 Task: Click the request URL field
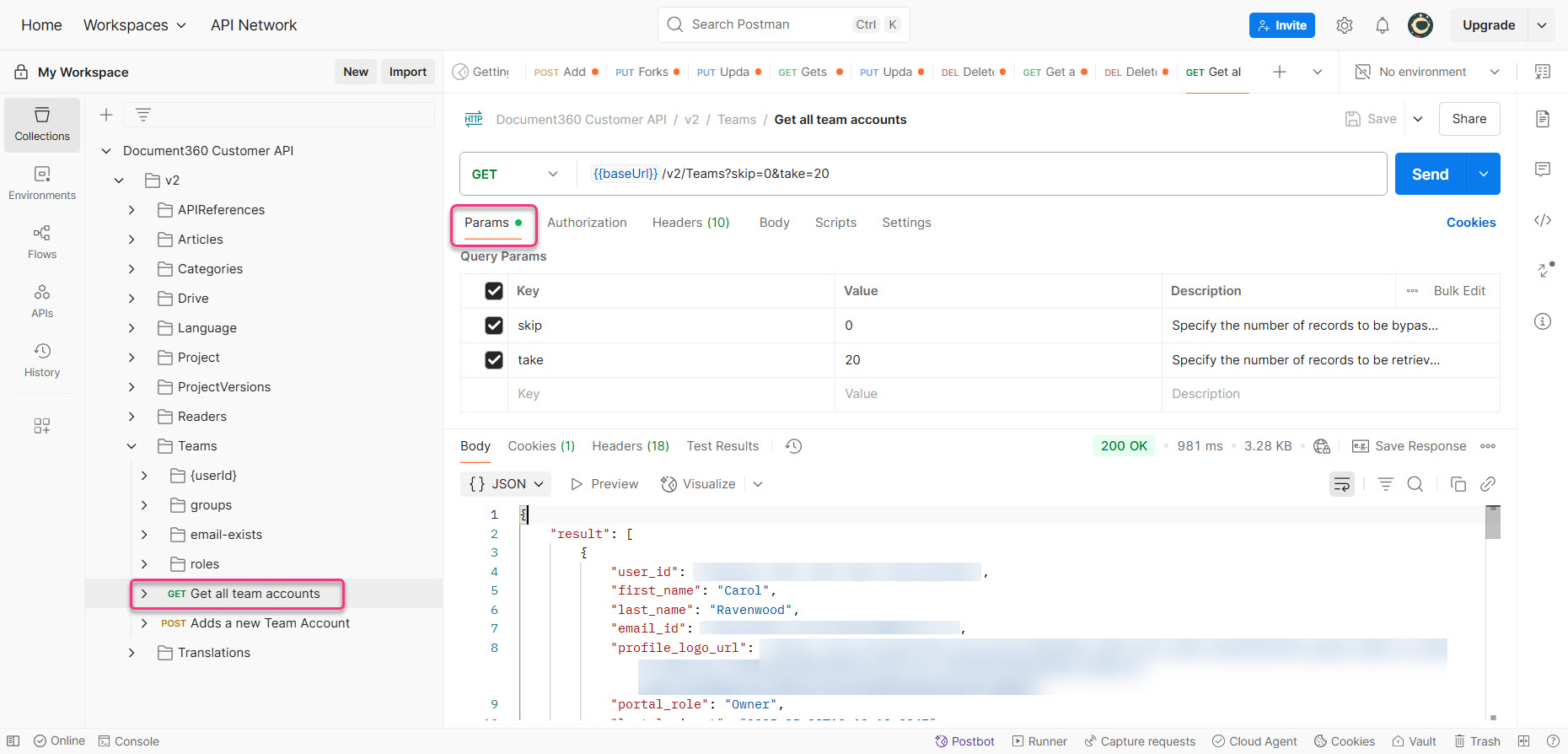click(x=981, y=174)
